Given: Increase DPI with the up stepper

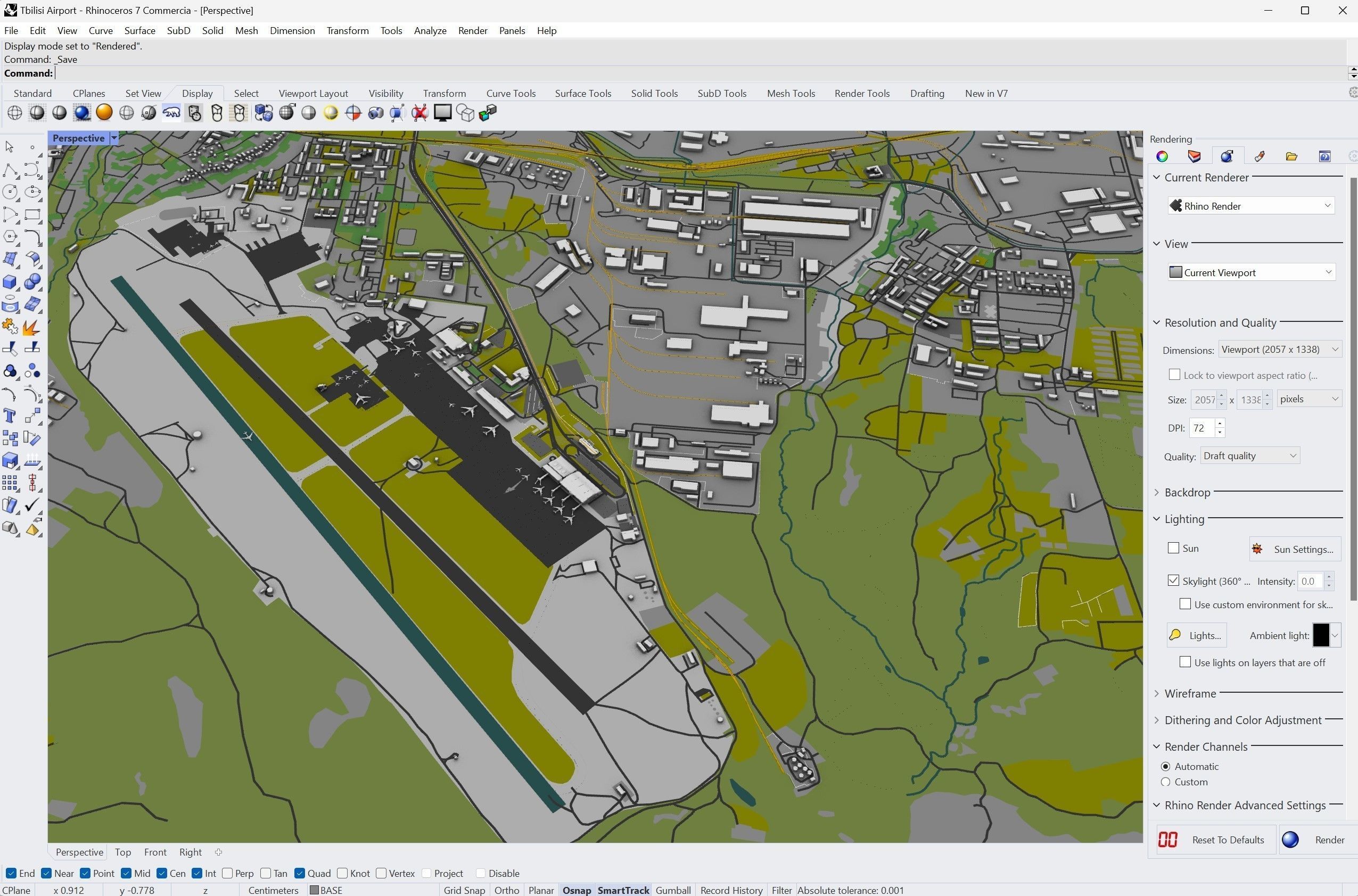Looking at the screenshot, I should 1220,424.
